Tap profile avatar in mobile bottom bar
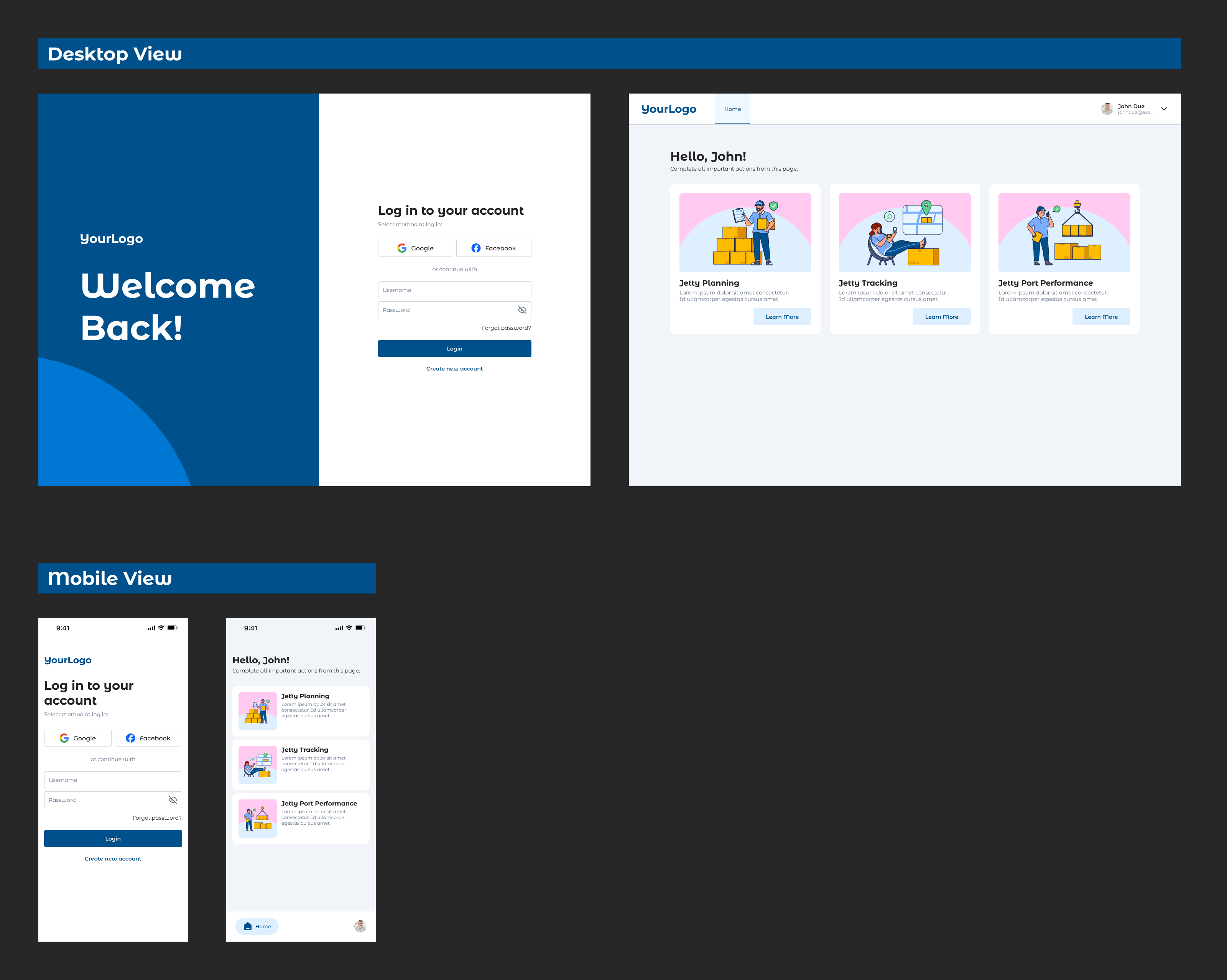 coord(360,926)
